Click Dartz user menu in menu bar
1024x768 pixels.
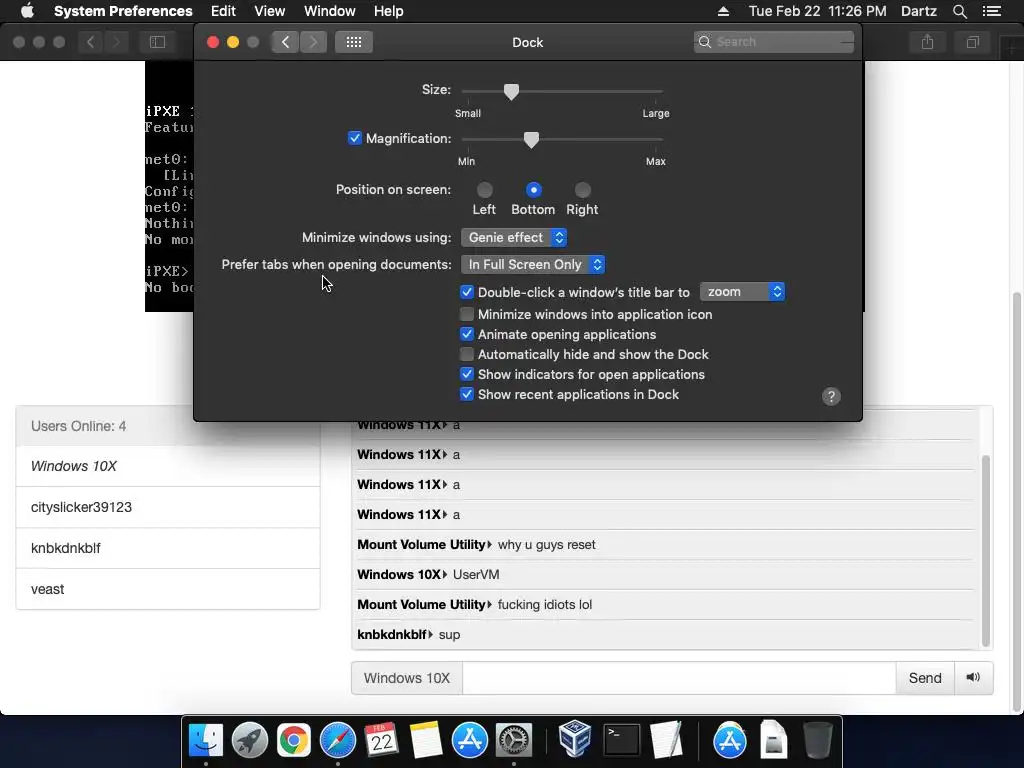pos(918,11)
